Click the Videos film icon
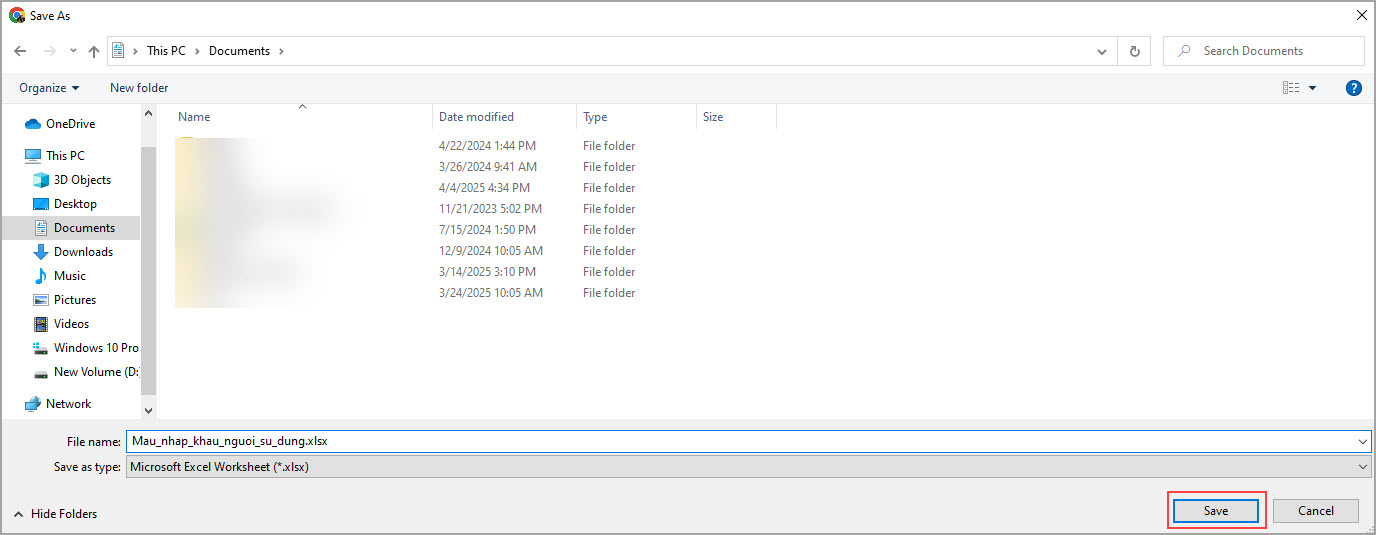 click(41, 324)
